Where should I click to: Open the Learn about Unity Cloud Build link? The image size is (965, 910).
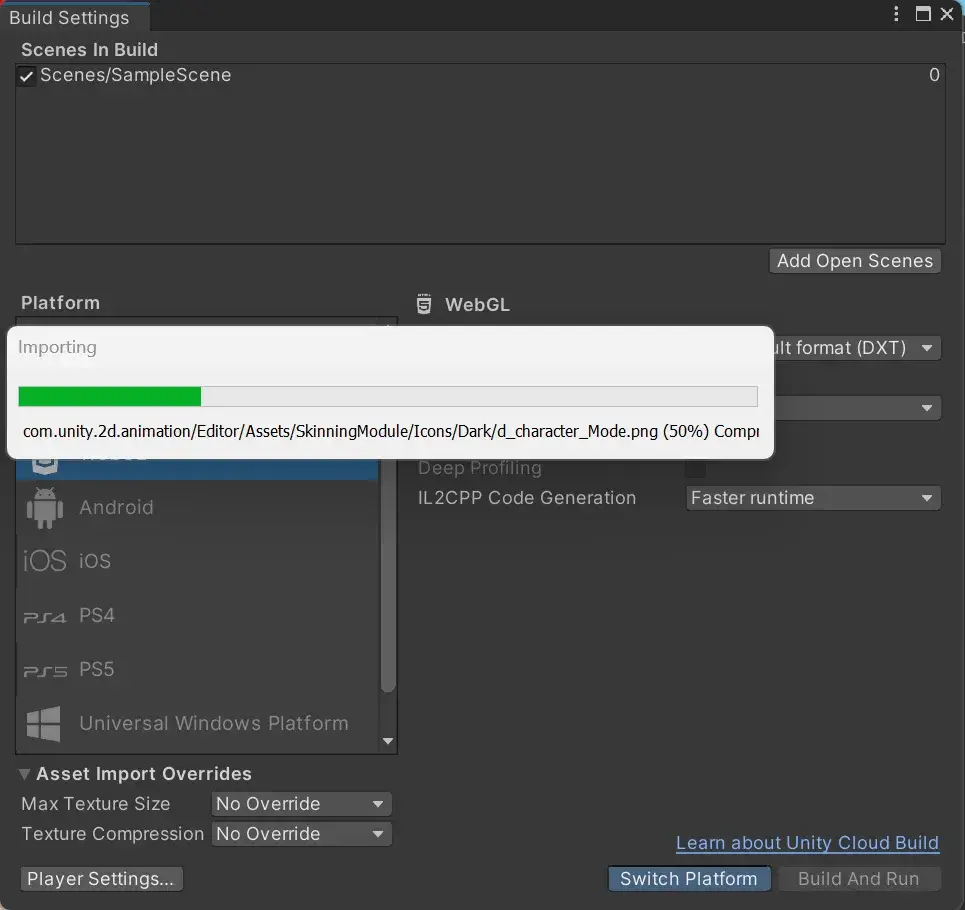[807, 843]
